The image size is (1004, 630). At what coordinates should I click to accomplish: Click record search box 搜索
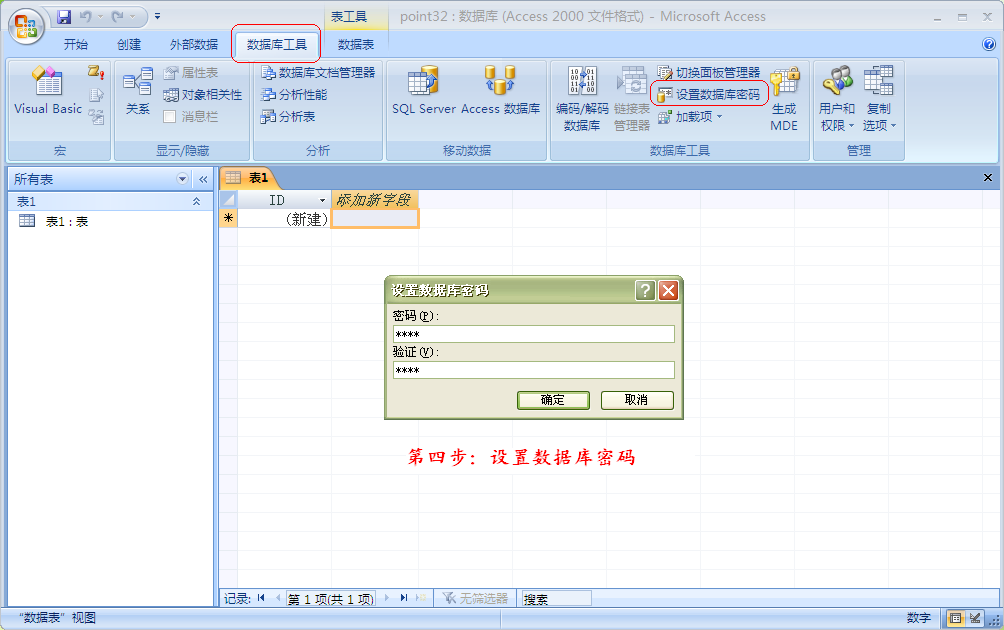point(556,598)
